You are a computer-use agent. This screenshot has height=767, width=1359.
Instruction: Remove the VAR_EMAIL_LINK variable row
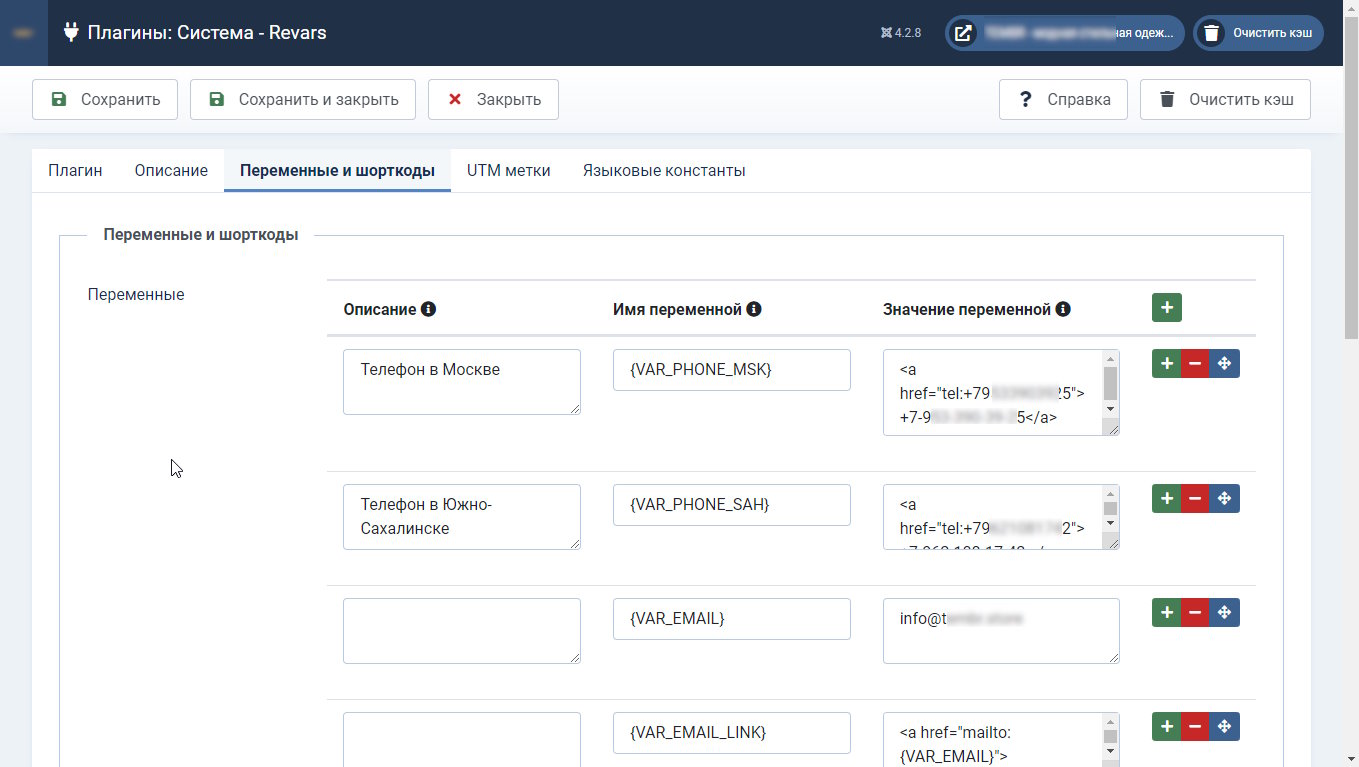1195,727
